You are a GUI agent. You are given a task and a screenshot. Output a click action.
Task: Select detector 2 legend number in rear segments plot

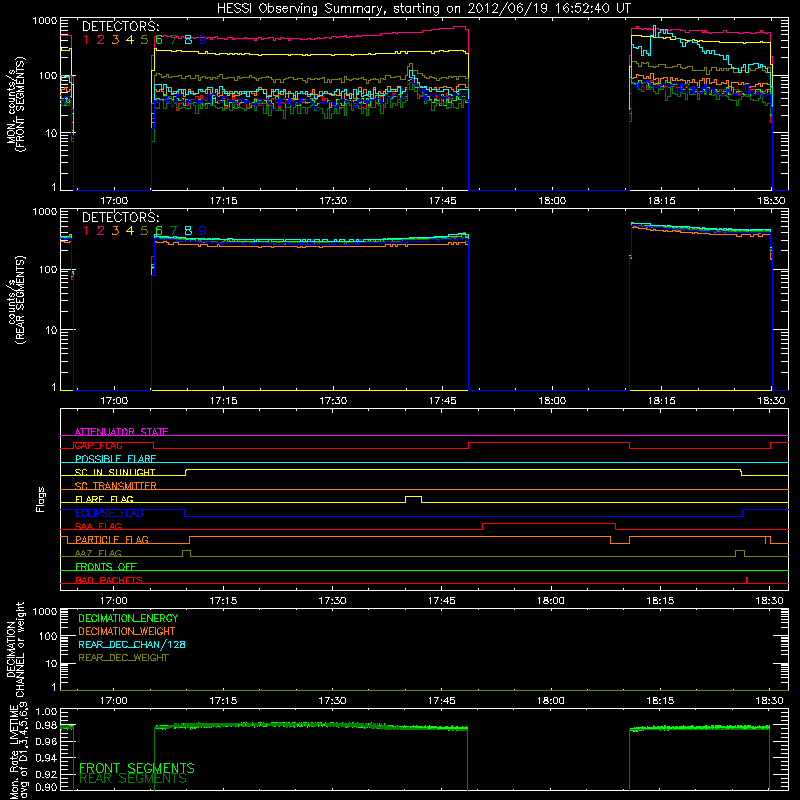point(101,231)
